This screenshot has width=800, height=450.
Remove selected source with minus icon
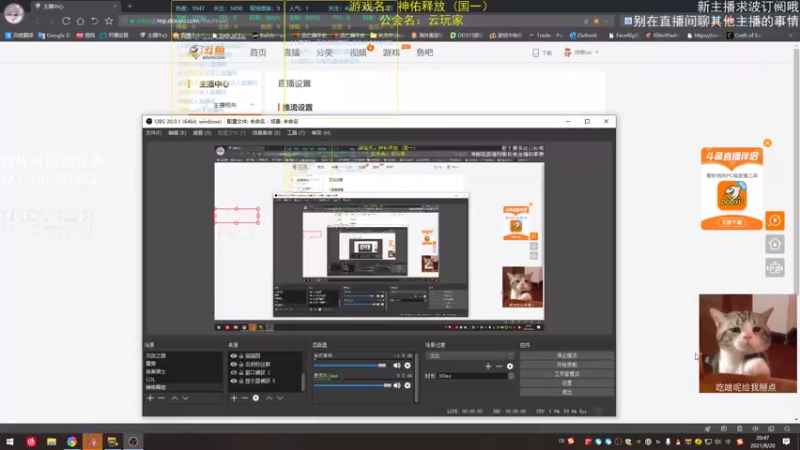tap(245, 398)
